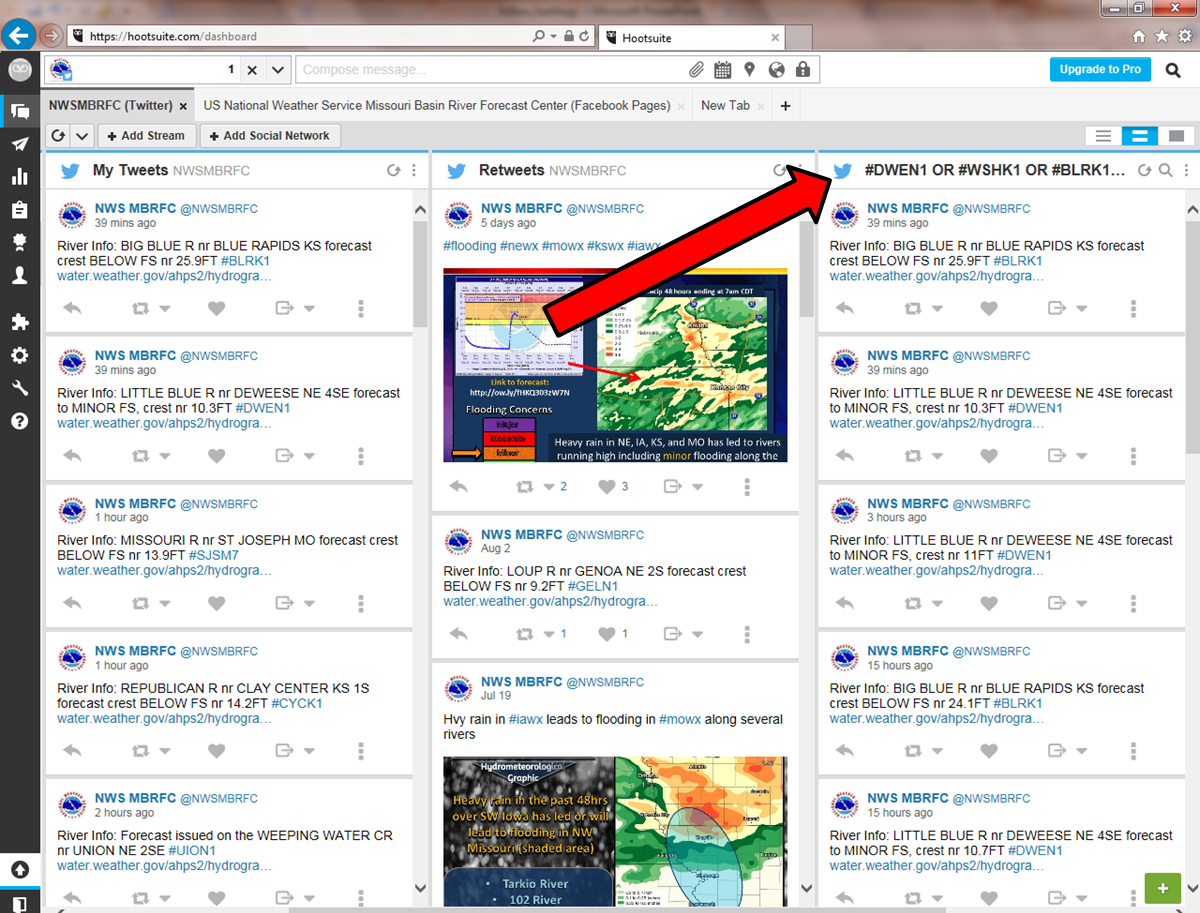Select the Hootsuite browser tab
The height and width of the screenshot is (913, 1200).
692,37
